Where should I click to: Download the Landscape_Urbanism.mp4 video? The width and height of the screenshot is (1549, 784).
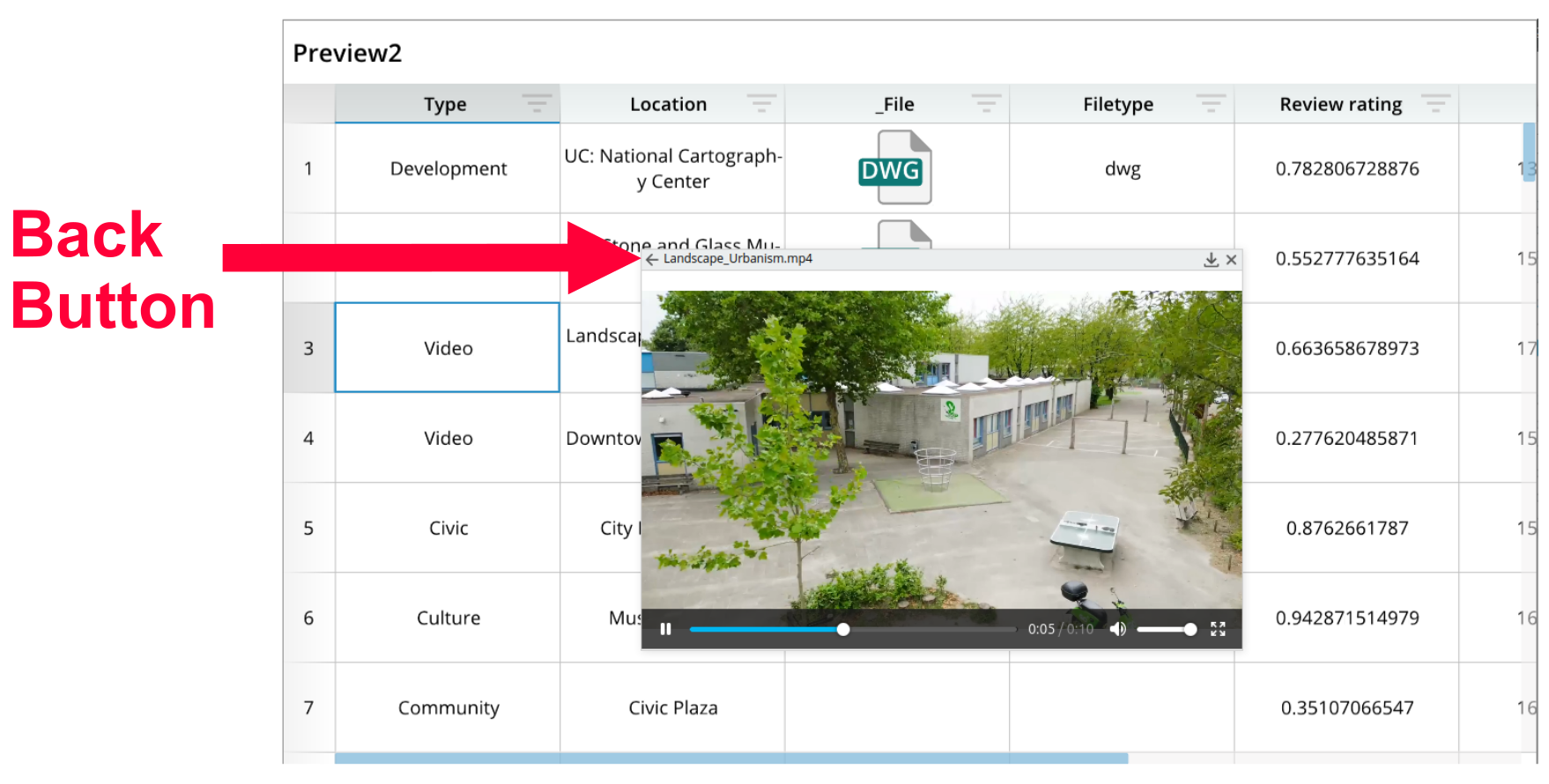coord(1211,260)
